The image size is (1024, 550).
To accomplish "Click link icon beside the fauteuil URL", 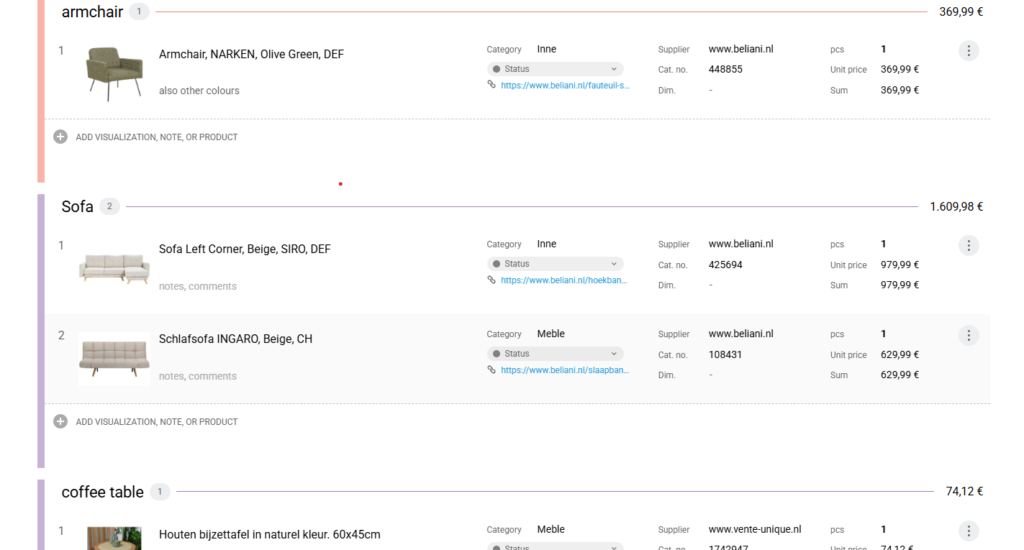I will (x=491, y=85).
